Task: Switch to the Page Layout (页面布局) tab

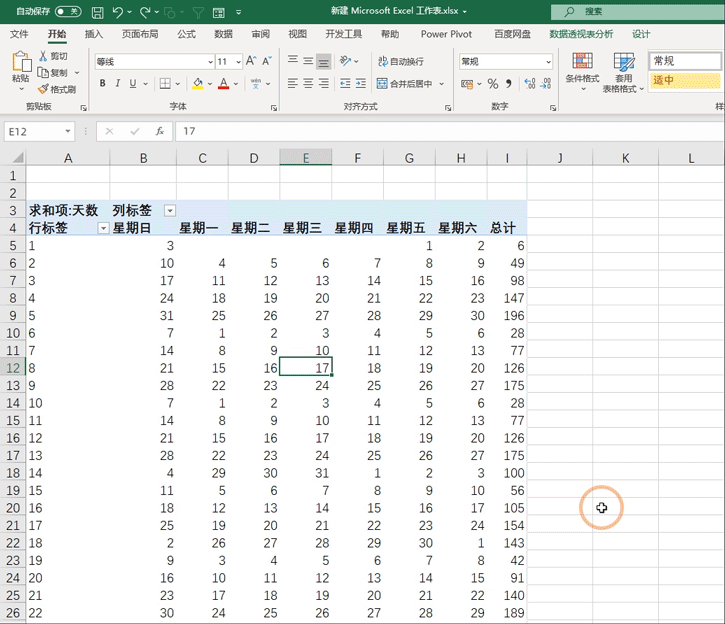Action: pos(140,34)
